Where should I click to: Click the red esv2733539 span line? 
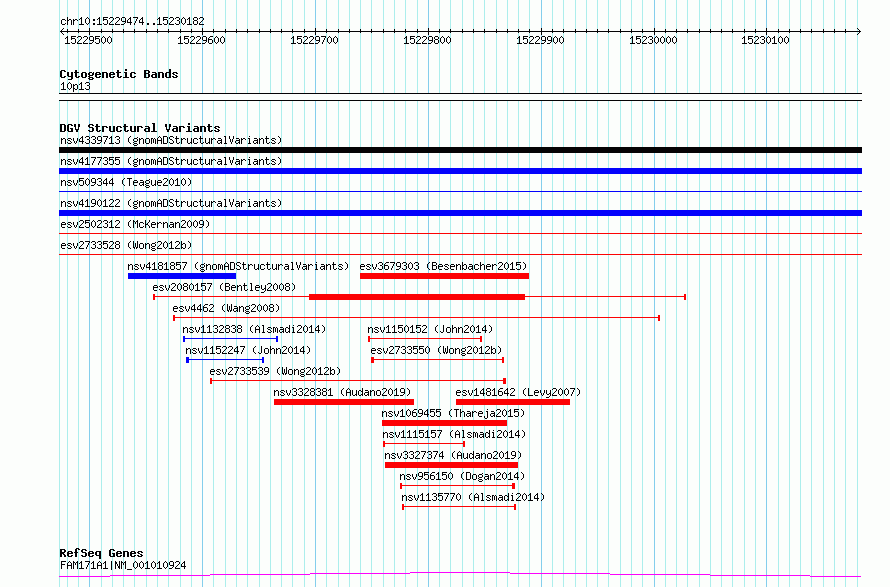tap(358, 381)
